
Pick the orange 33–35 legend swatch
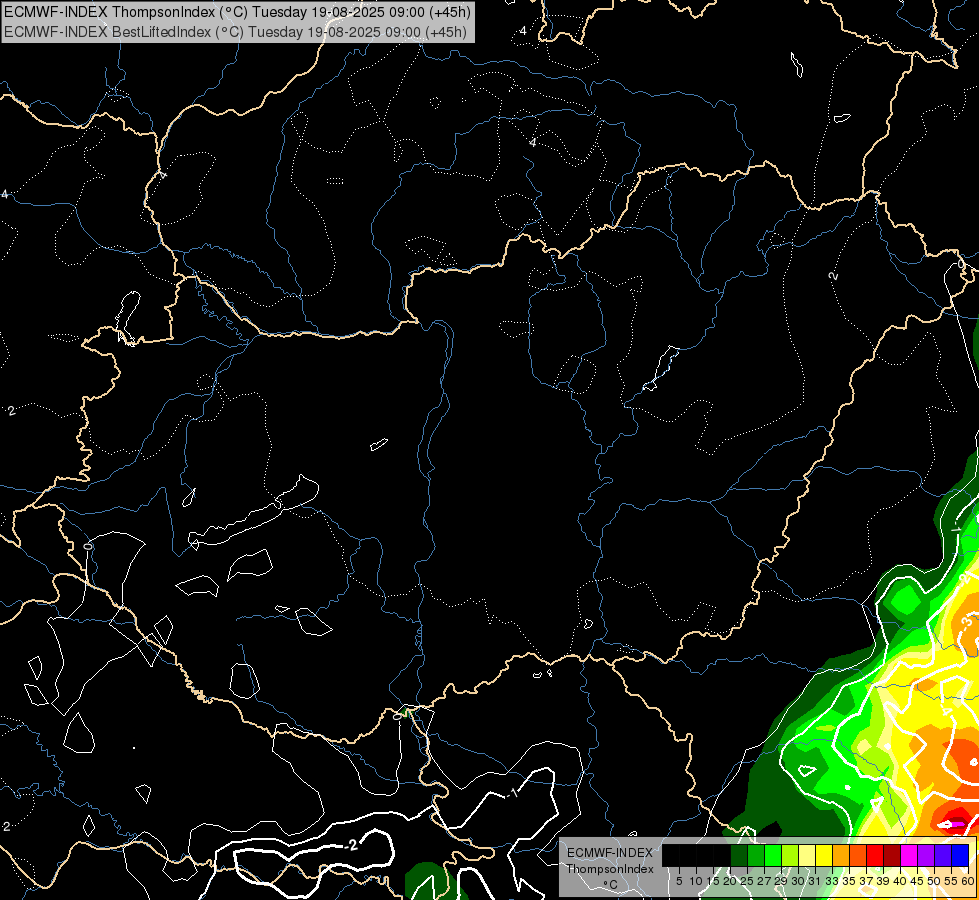(x=841, y=855)
